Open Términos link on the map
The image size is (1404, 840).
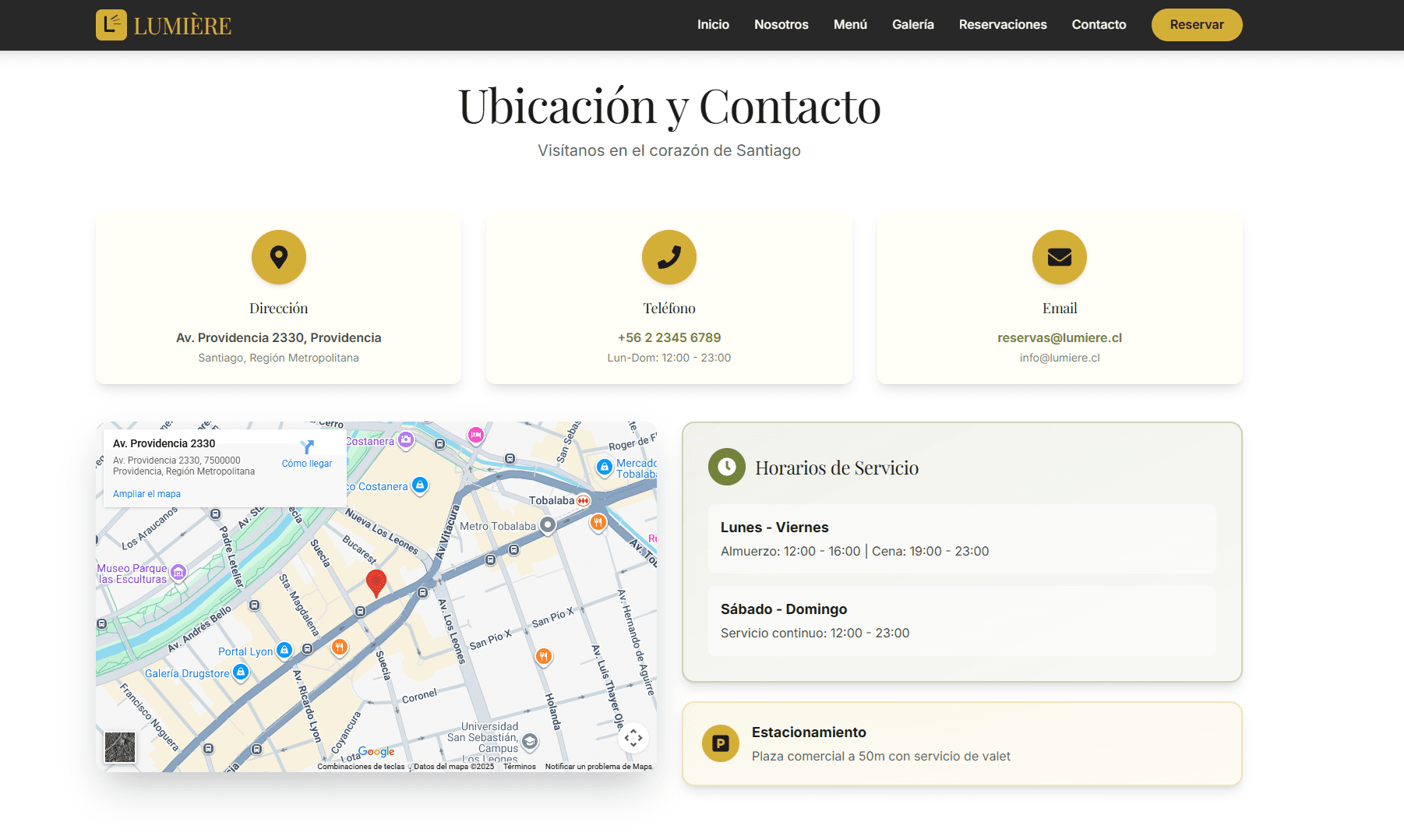pyautogui.click(x=520, y=767)
